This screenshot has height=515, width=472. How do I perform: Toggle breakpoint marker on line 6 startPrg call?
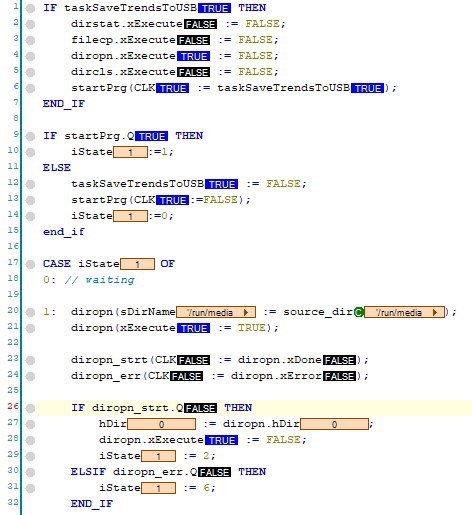[30, 88]
